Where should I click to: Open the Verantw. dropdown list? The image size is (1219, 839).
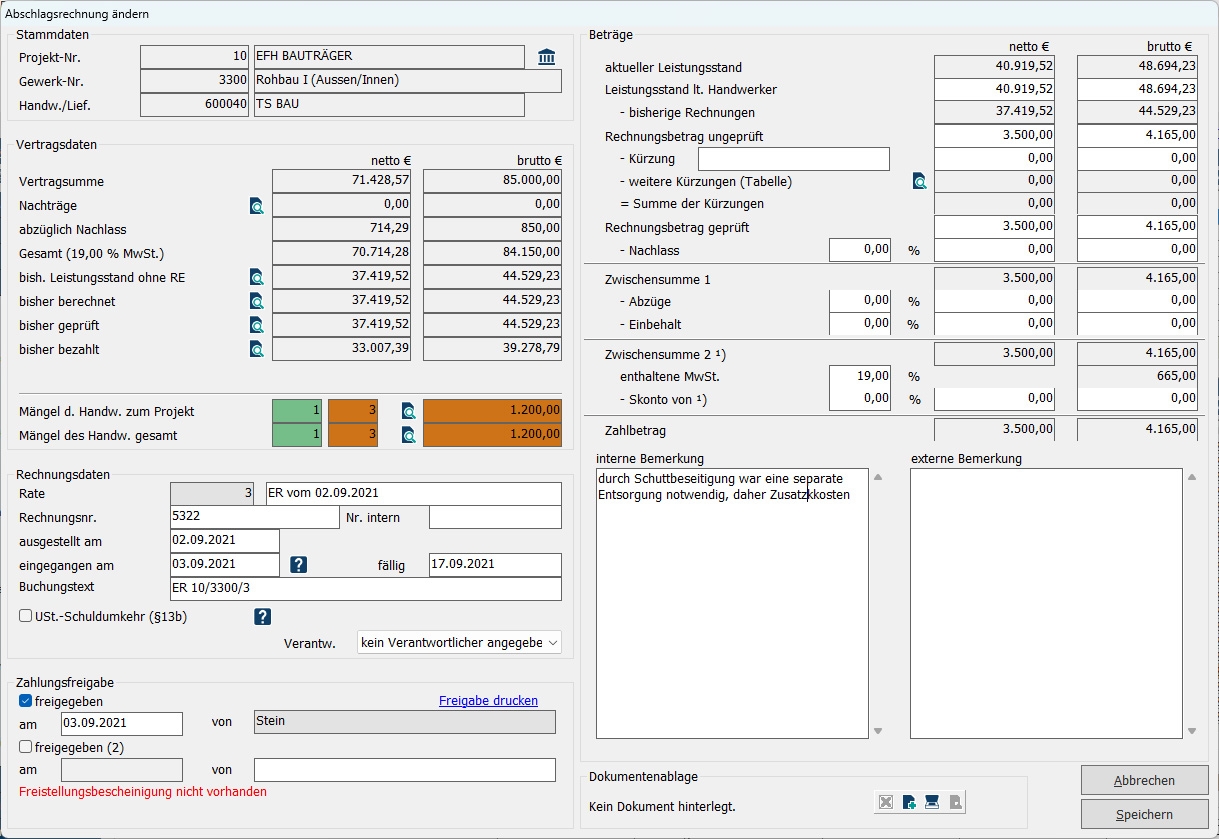coord(459,642)
